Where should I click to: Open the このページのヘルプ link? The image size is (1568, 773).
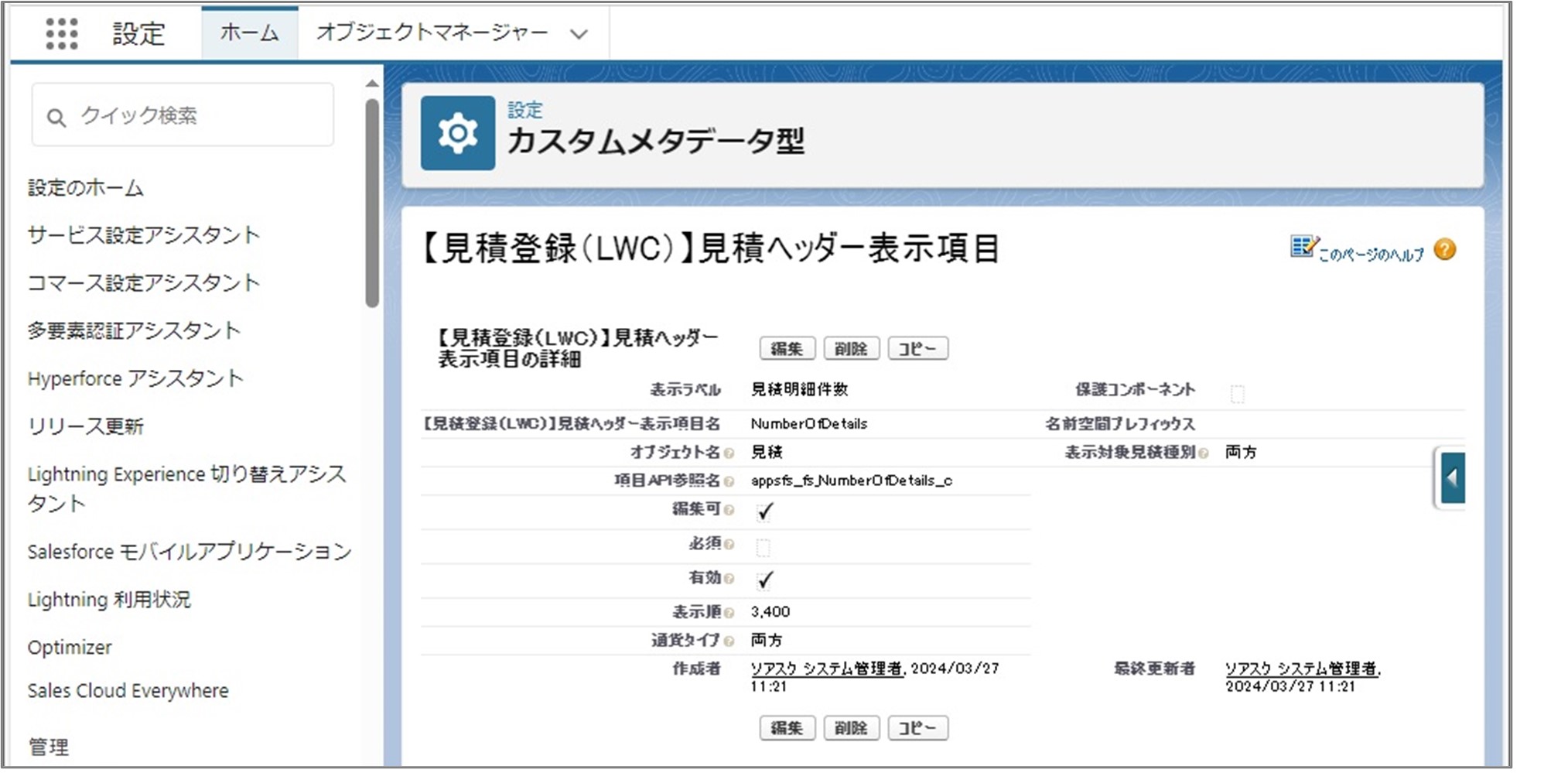[1370, 255]
